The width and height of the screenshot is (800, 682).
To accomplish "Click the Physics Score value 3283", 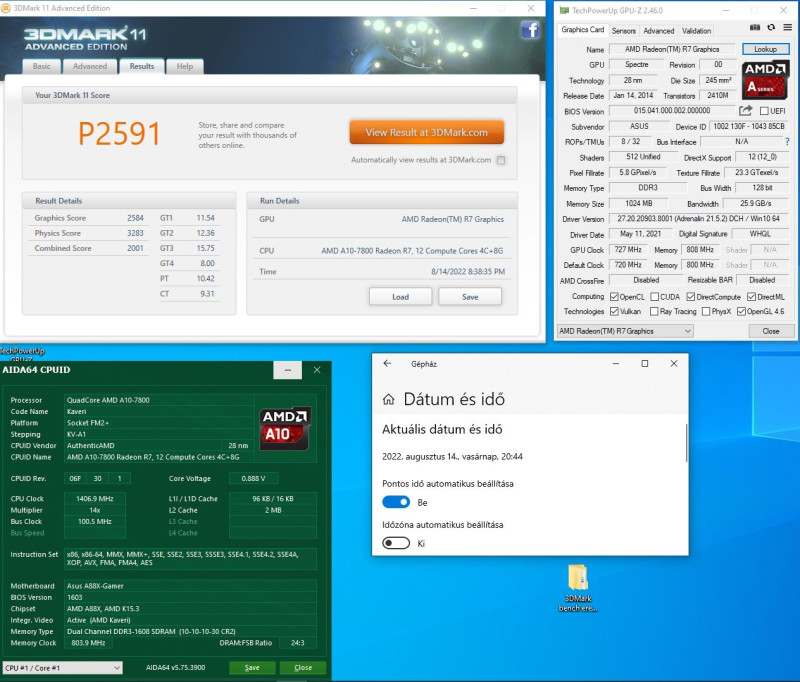I will 135,233.
